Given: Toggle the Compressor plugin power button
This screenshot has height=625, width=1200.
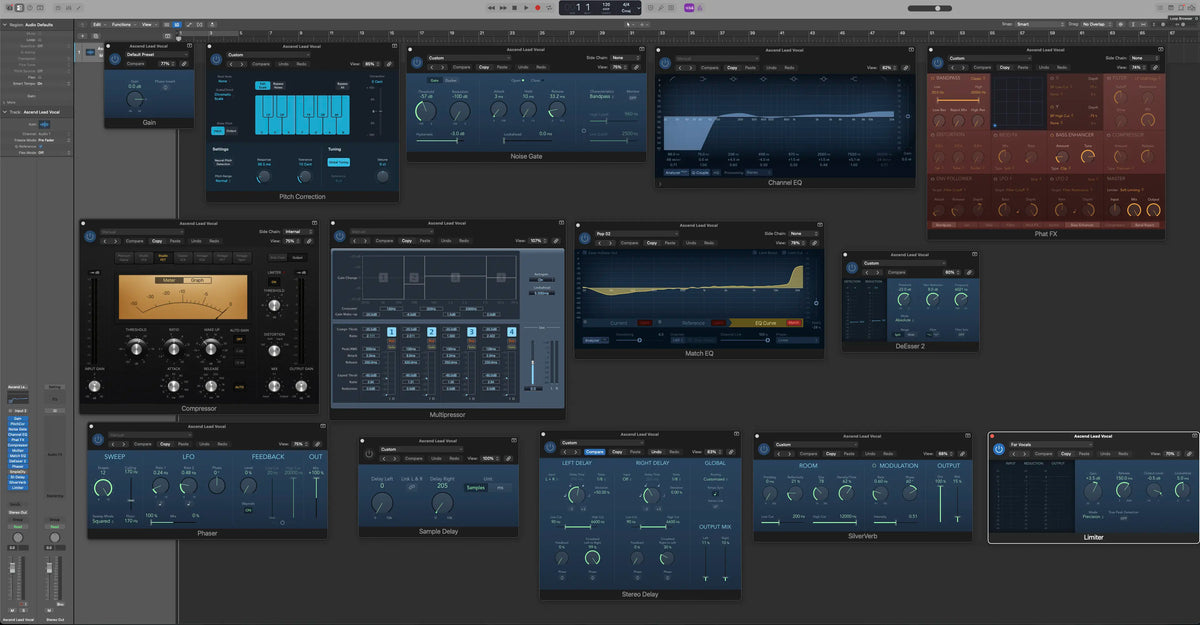Looking at the screenshot, I should point(89,236).
